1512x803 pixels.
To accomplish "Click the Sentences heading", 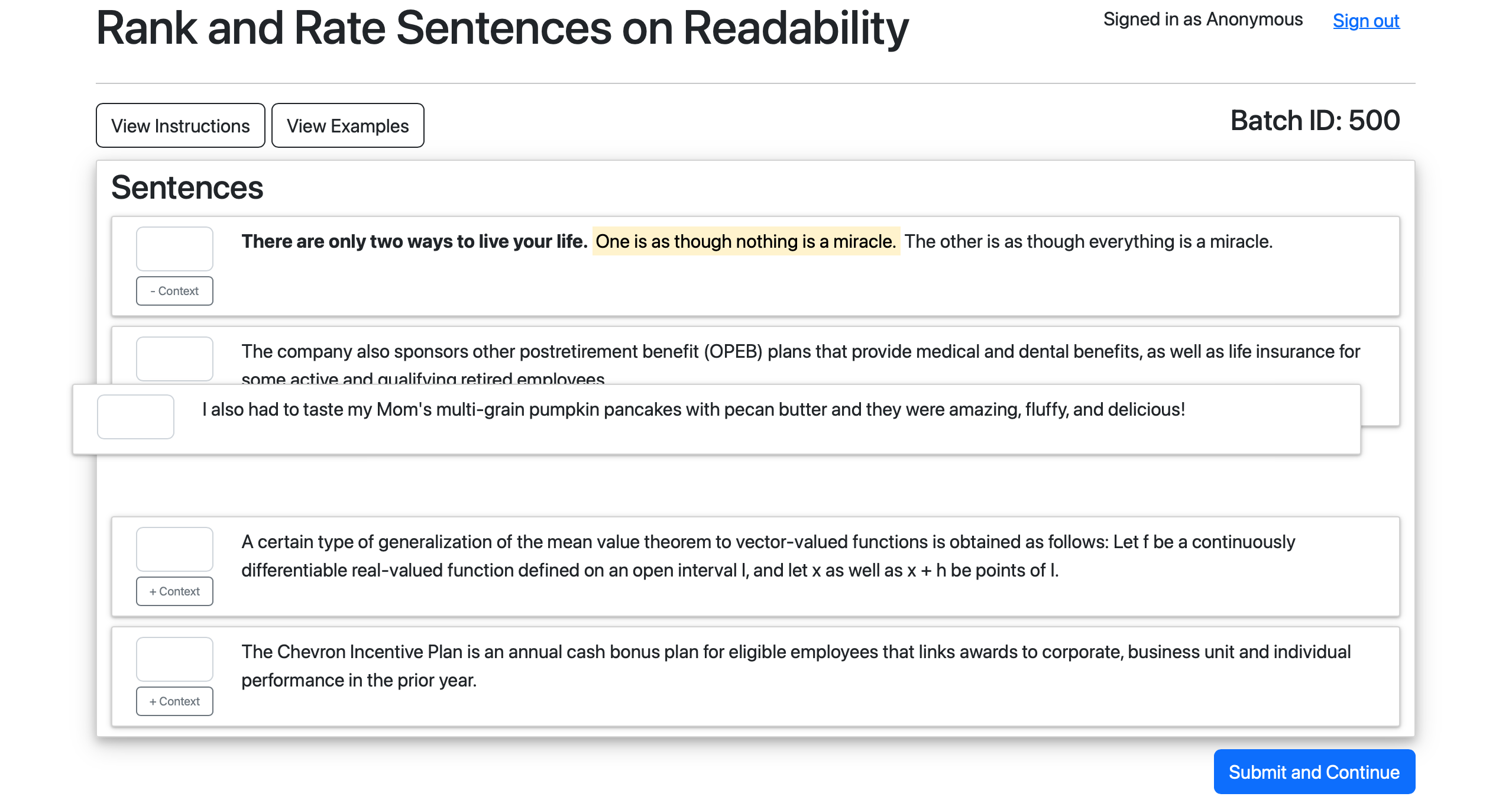I will (187, 187).
